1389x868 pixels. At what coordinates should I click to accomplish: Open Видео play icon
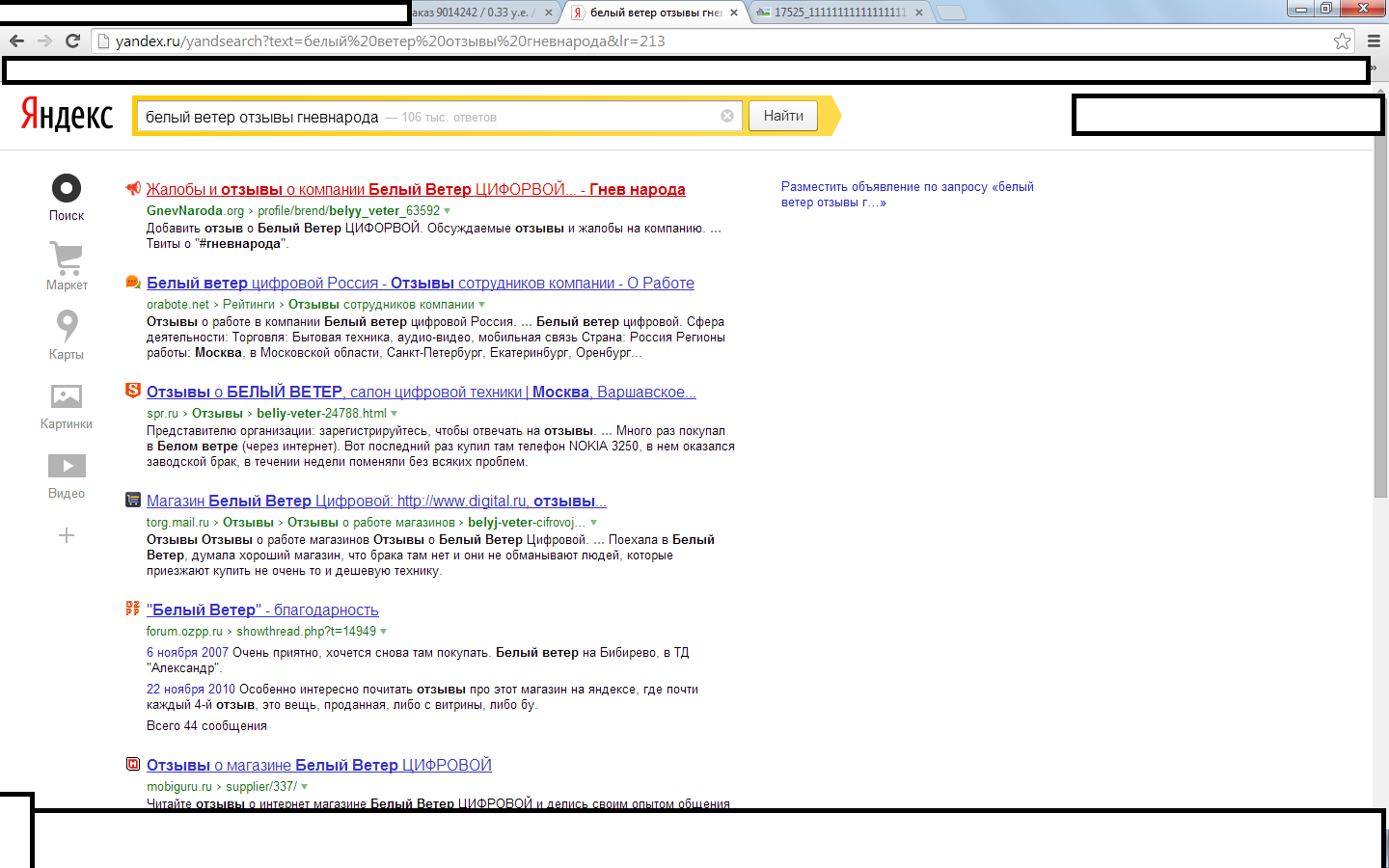point(67,466)
